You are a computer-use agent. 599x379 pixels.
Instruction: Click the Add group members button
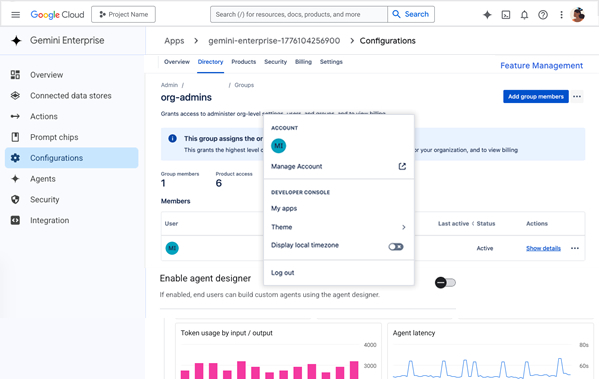pyautogui.click(x=536, y=97)
